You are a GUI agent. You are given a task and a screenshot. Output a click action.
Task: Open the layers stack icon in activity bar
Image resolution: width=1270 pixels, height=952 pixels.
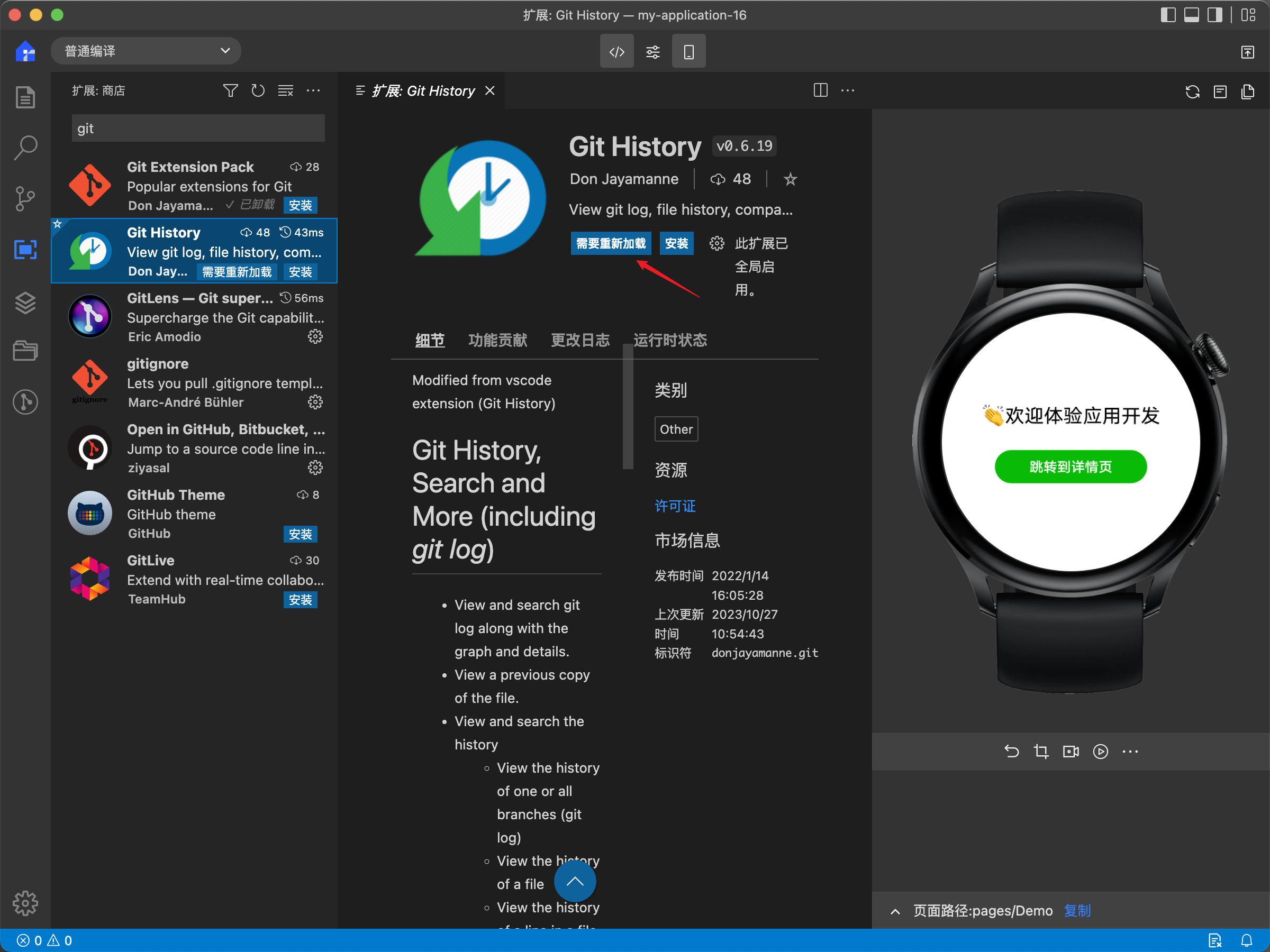(25, 303)
